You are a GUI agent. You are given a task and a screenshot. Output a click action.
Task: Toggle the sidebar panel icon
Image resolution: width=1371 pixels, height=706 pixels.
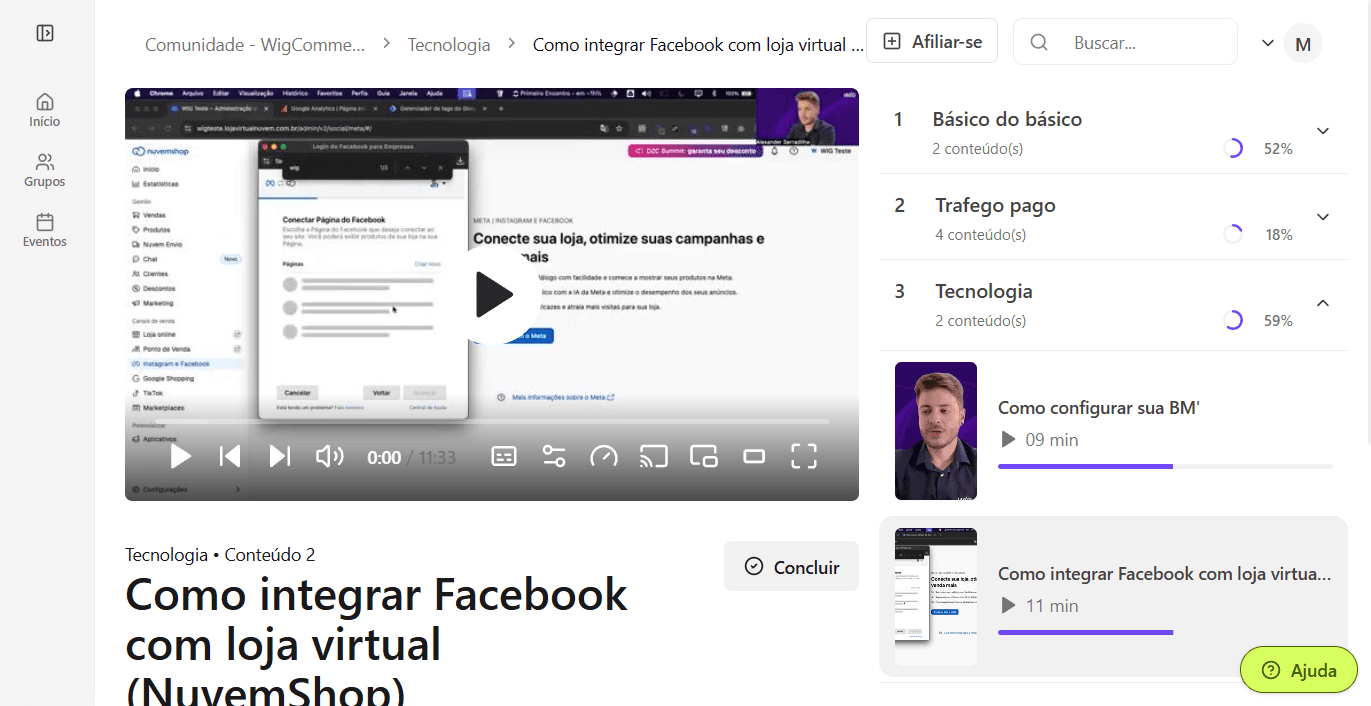[45, 33]
